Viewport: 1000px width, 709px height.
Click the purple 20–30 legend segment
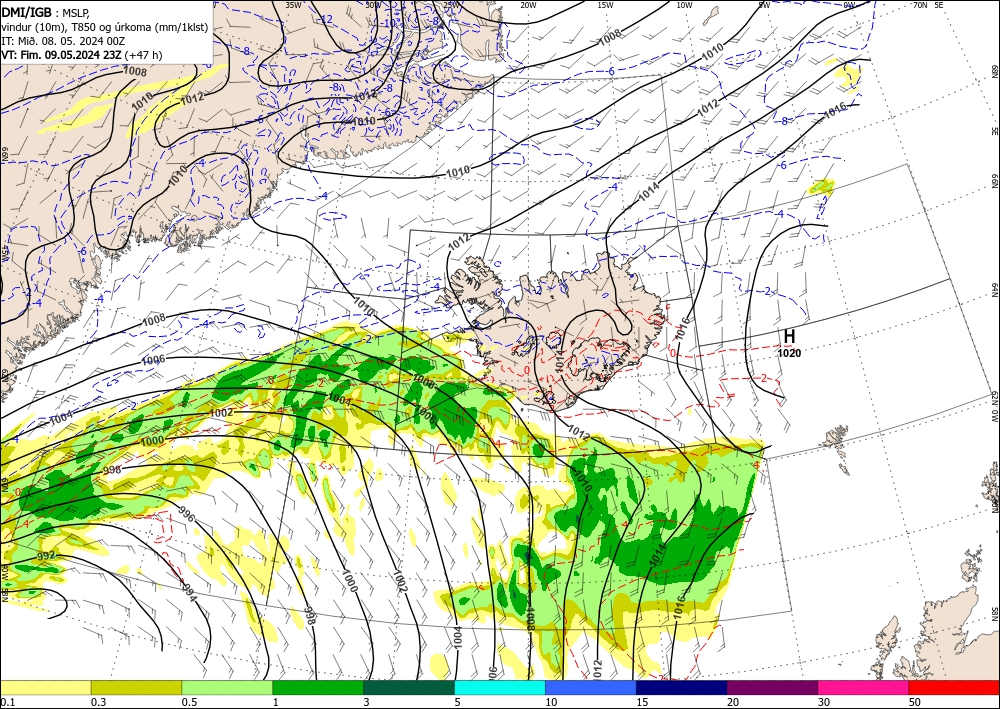772,688
